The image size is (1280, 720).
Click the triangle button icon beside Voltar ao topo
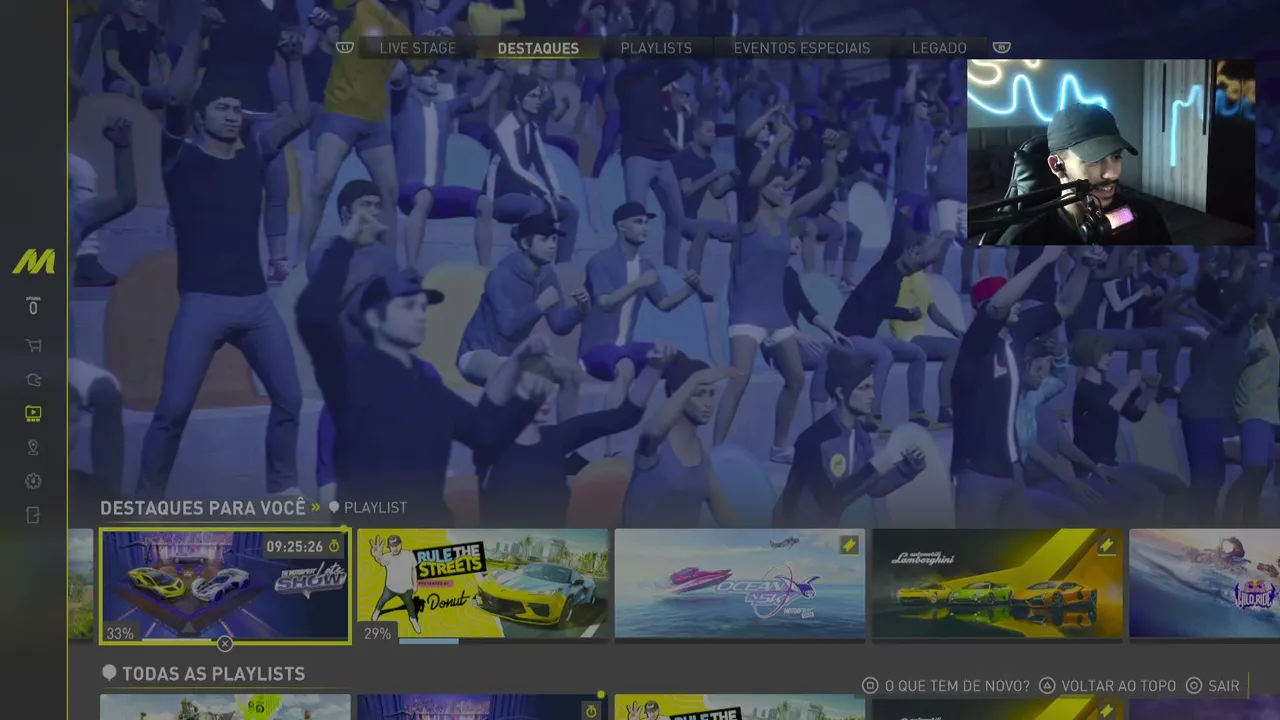[1047, 686]
